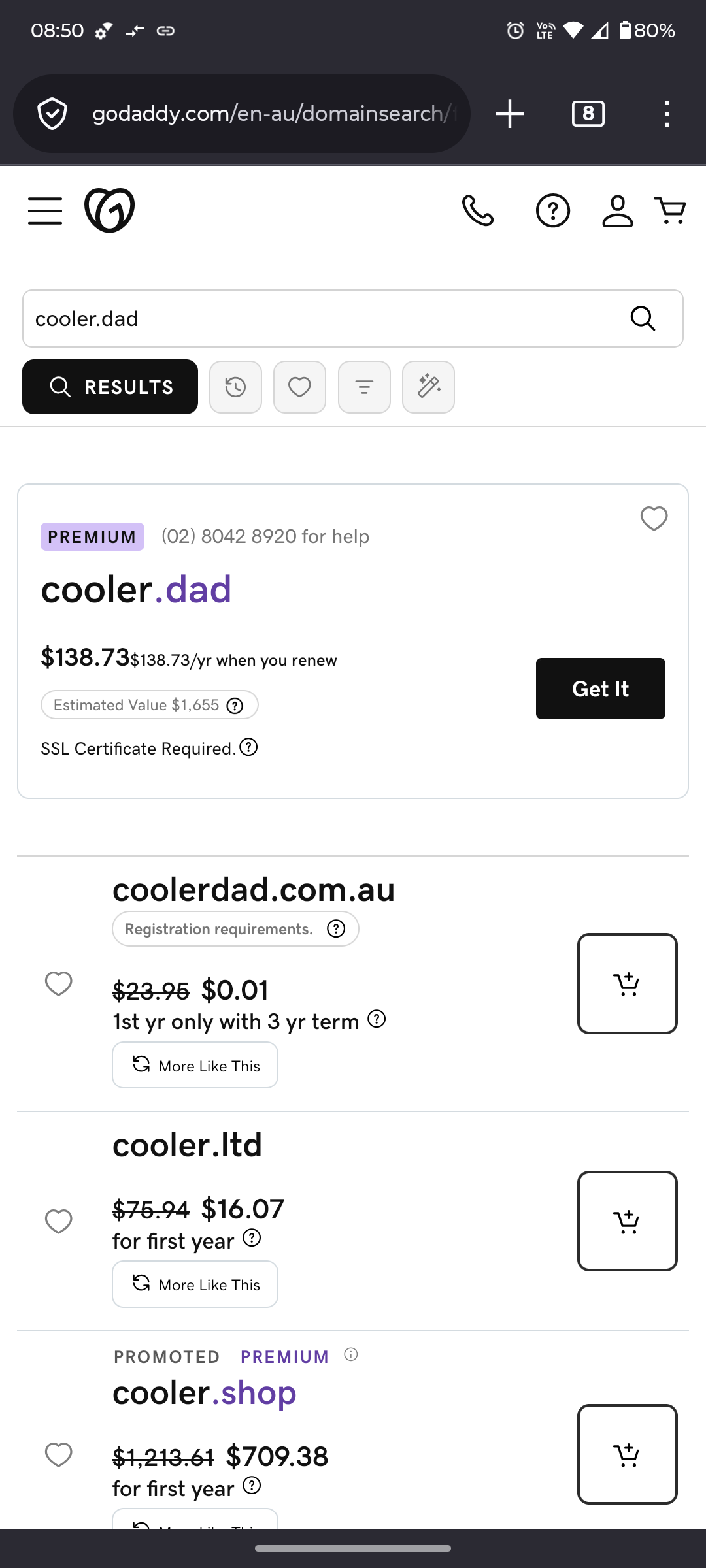The width and height of the screenshot is (706, 1568).
Task: Tap the GoDaddy logo
Action: (109, 210)
